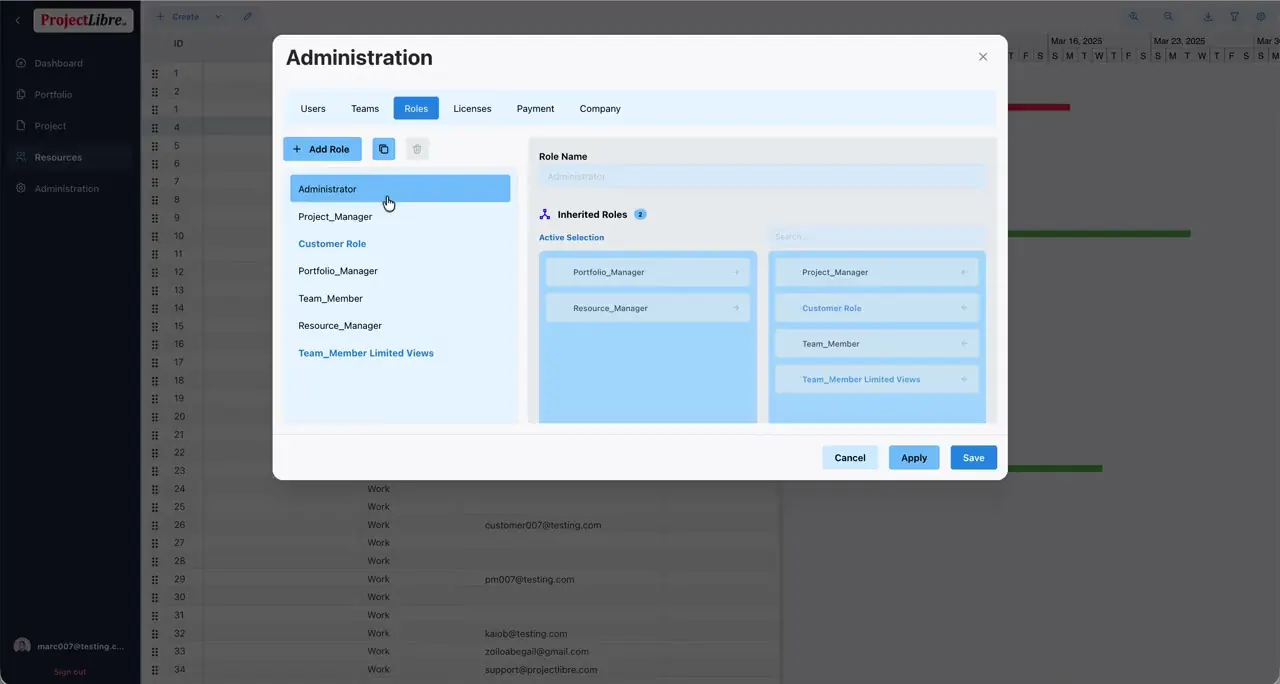Click the Sign out link
This screenshot has width=1280, height=684.
click(x=70, y=672)
